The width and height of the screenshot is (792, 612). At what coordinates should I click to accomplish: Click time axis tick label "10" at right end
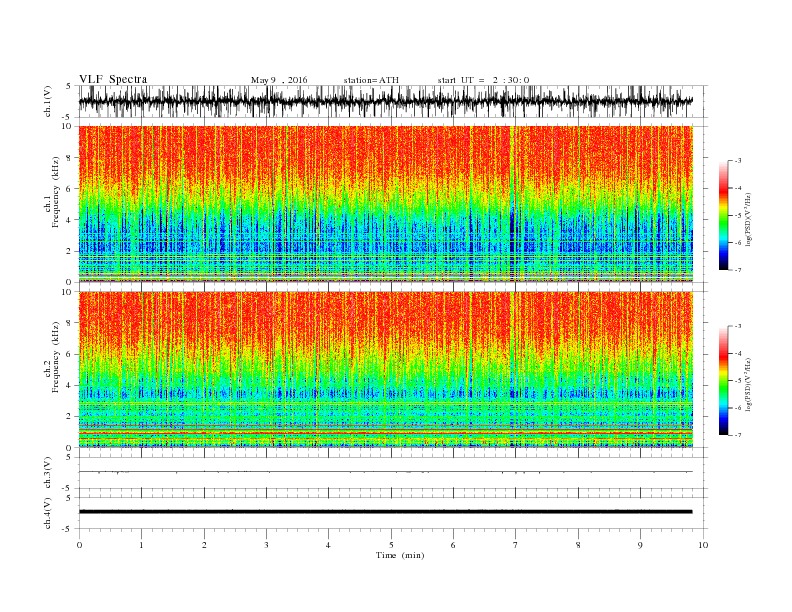pos(703,545)
